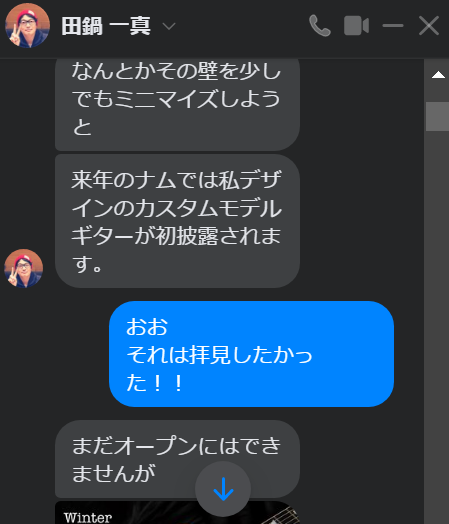The height and width of the screenshot is (524, 449).
Task: Minimize the chat window
Action: 393,25
